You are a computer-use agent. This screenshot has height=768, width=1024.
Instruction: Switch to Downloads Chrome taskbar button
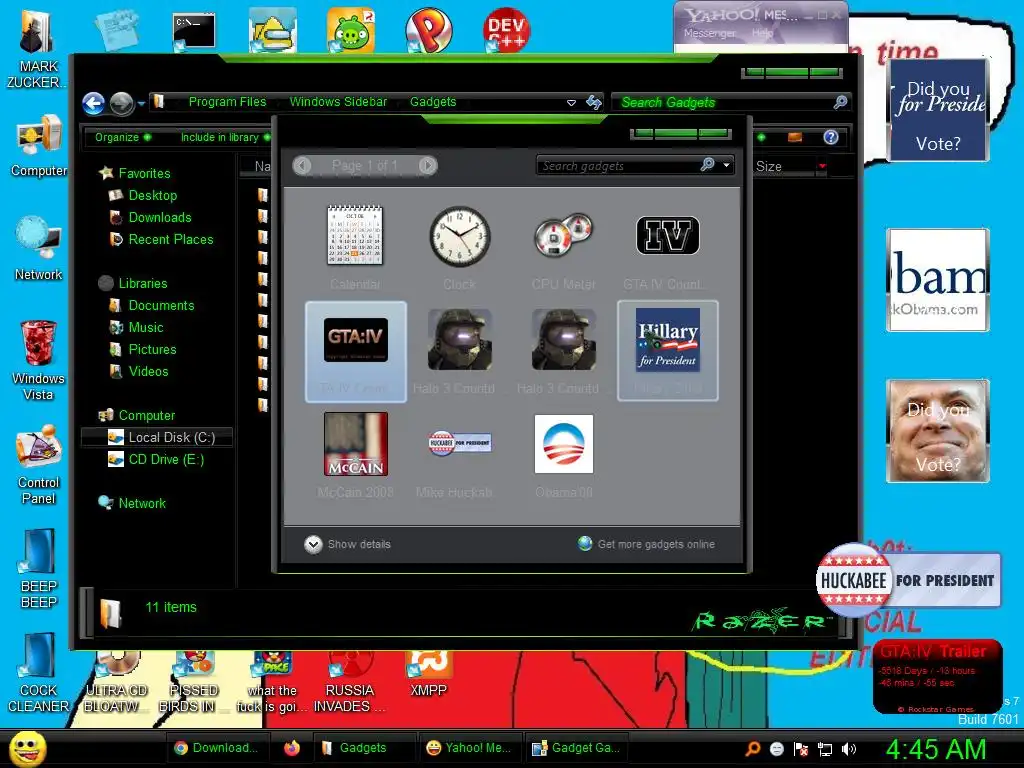[x=216, y=748]
